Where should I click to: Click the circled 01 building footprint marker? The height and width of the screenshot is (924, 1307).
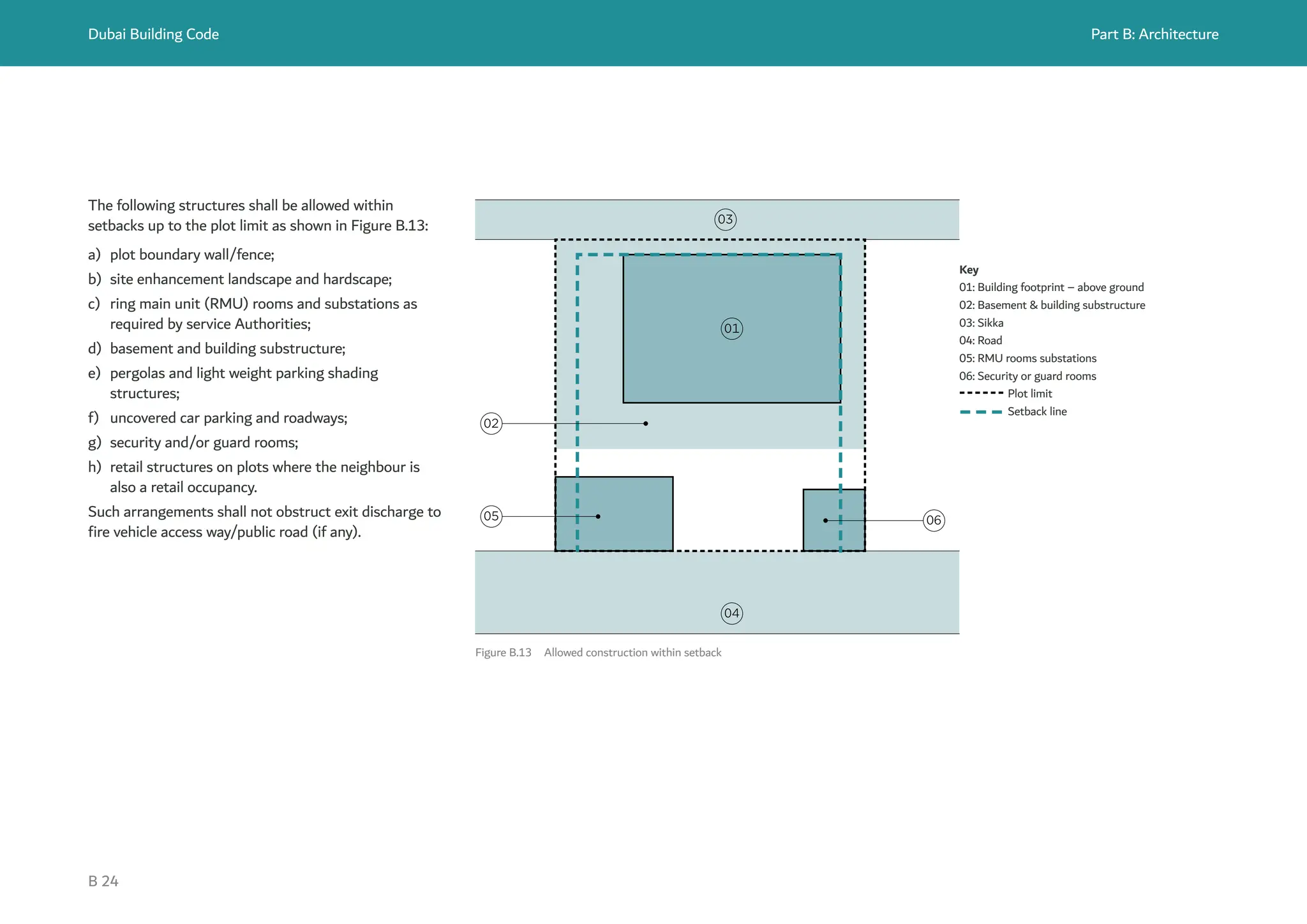click(731, 329)
